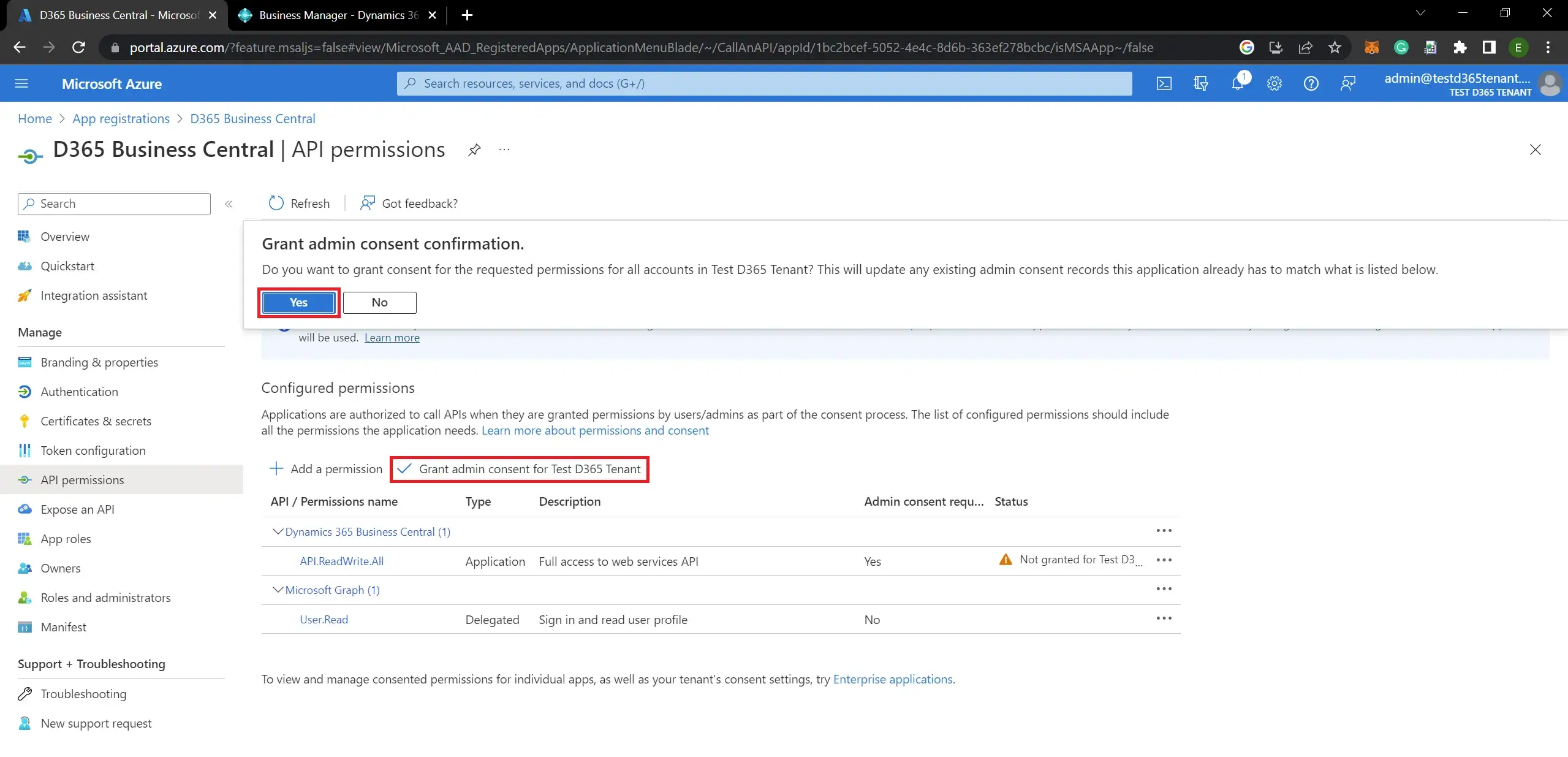
Task: Collapse the Microsoft Graph permissions group
Action: click(278, 590)
